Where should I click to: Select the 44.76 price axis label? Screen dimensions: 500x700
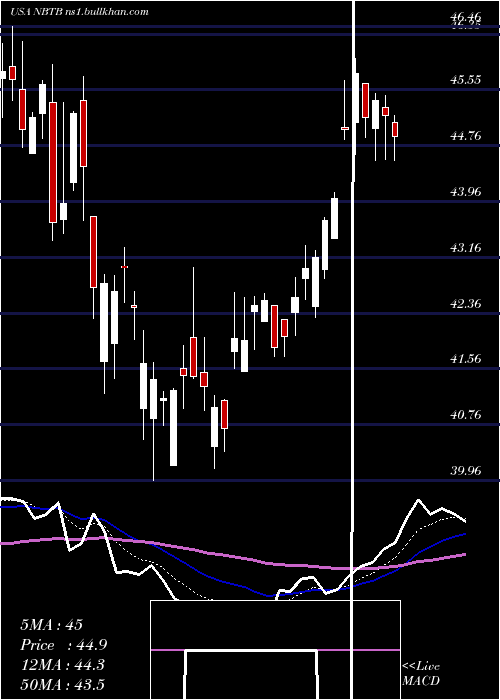point(466,136)
